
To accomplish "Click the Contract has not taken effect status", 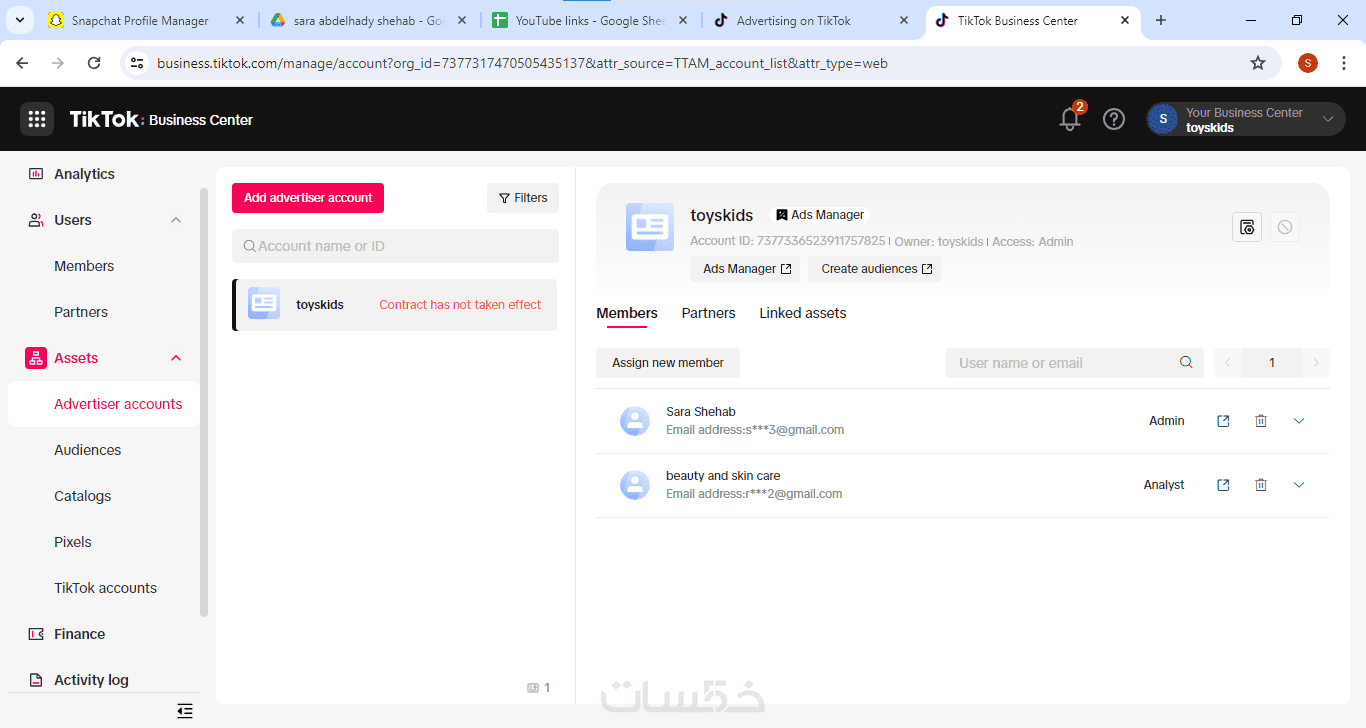I will 460,305.
